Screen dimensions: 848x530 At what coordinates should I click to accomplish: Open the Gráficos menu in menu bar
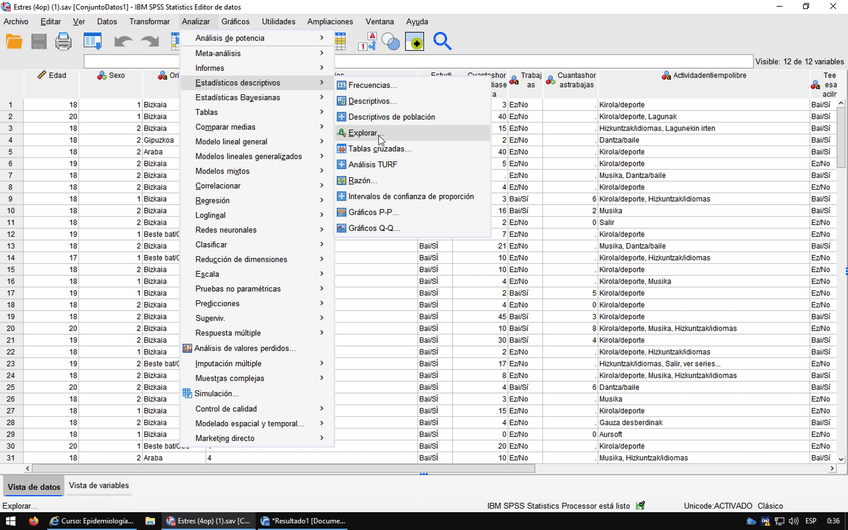click(x=235, y=21)
